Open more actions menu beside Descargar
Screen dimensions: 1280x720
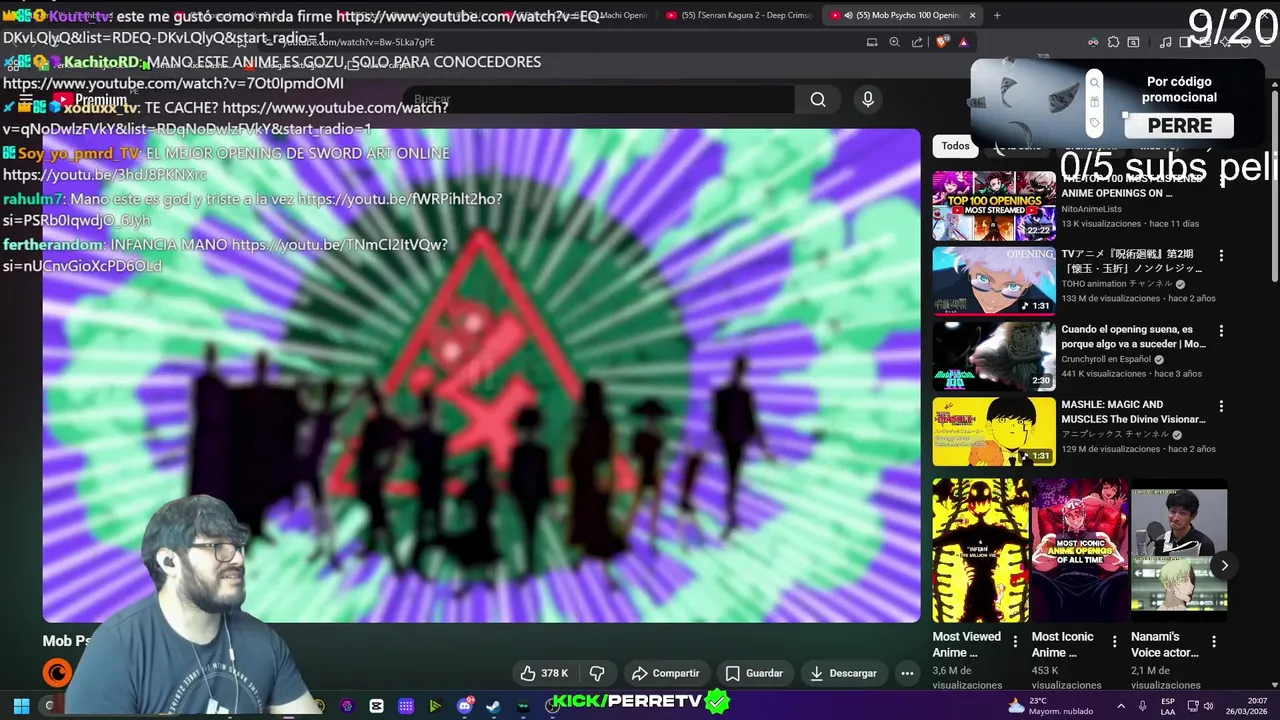click(x=907, y=673)
